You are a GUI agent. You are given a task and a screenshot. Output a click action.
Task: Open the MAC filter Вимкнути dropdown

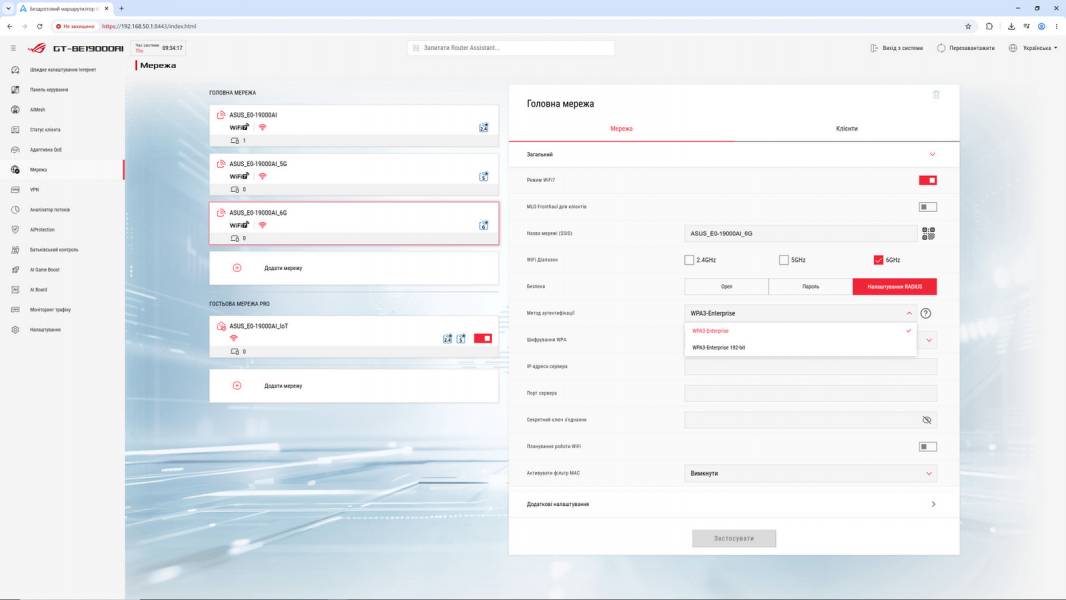coord(810,474)
